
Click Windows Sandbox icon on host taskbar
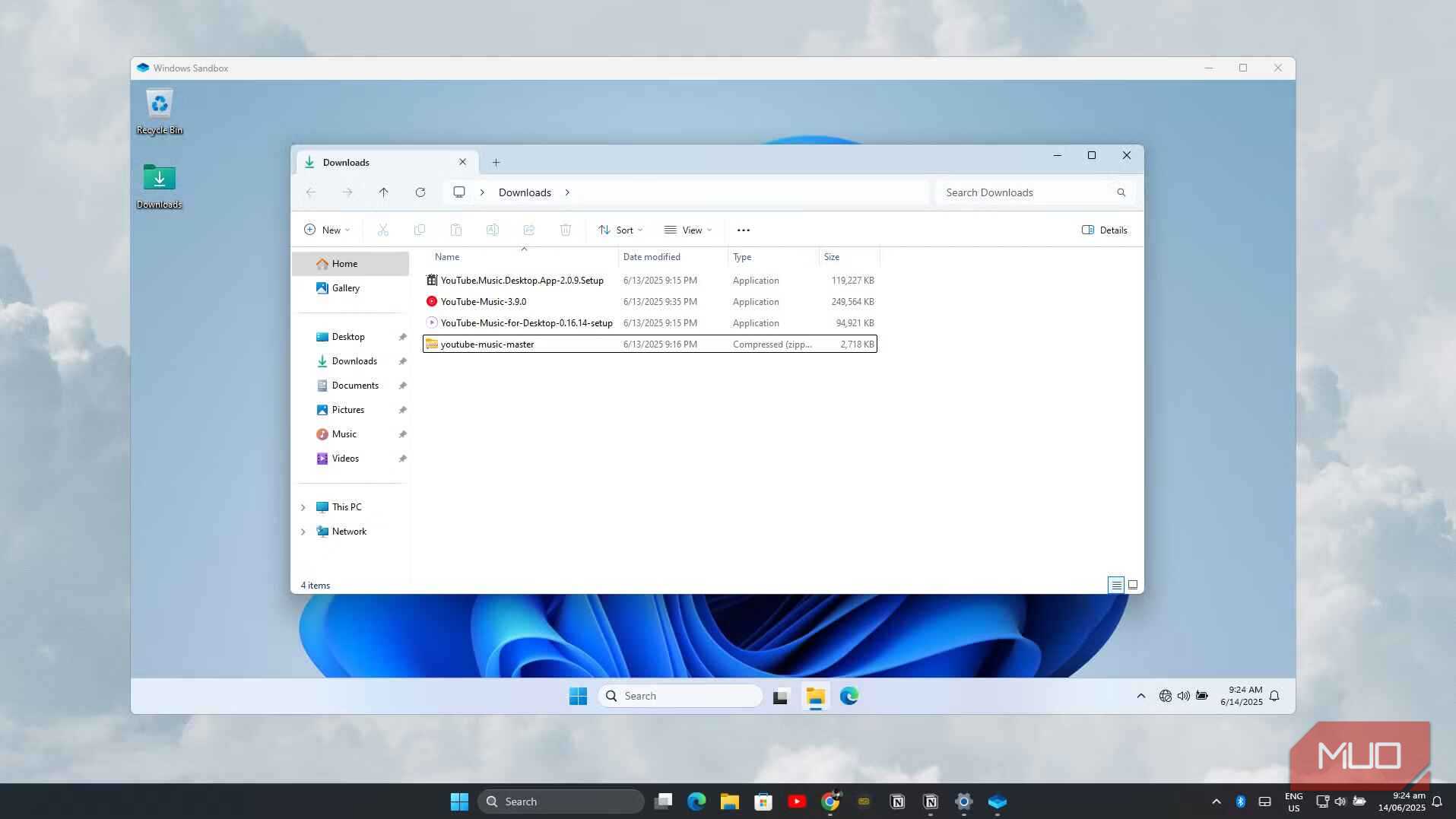pos(998,802)
